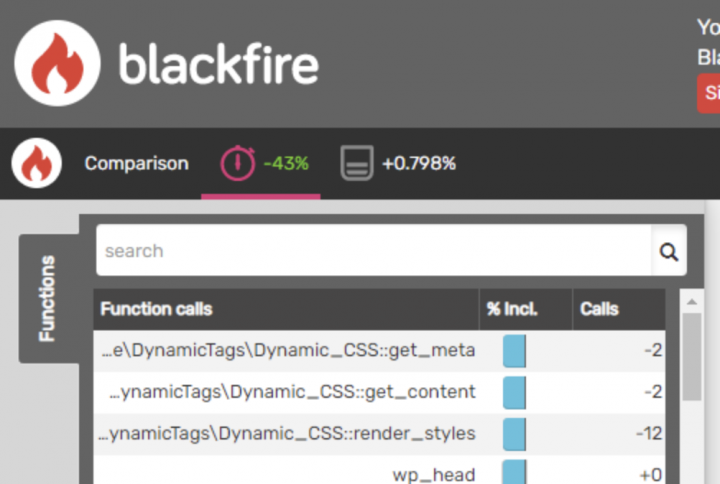This screenshot has width=720, height=484.
Task: Open the Functions side tab
Action: tap(49, 298)
